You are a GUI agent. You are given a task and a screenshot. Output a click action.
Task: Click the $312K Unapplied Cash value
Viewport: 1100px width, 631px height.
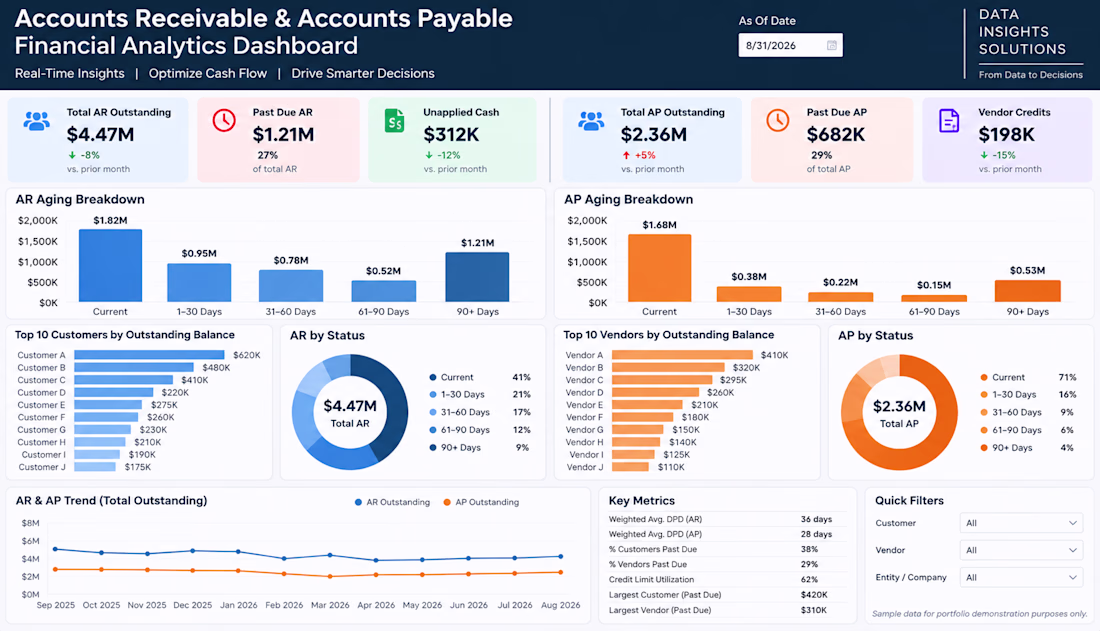(x=451, y=134)
